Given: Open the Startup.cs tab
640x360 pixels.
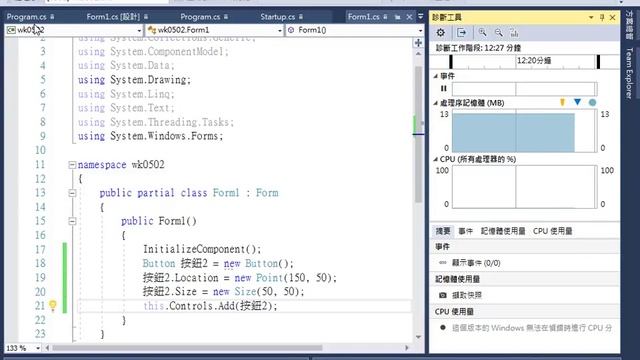Looking at the screenshot, I should pyautogui.click(x=278, y=17).
